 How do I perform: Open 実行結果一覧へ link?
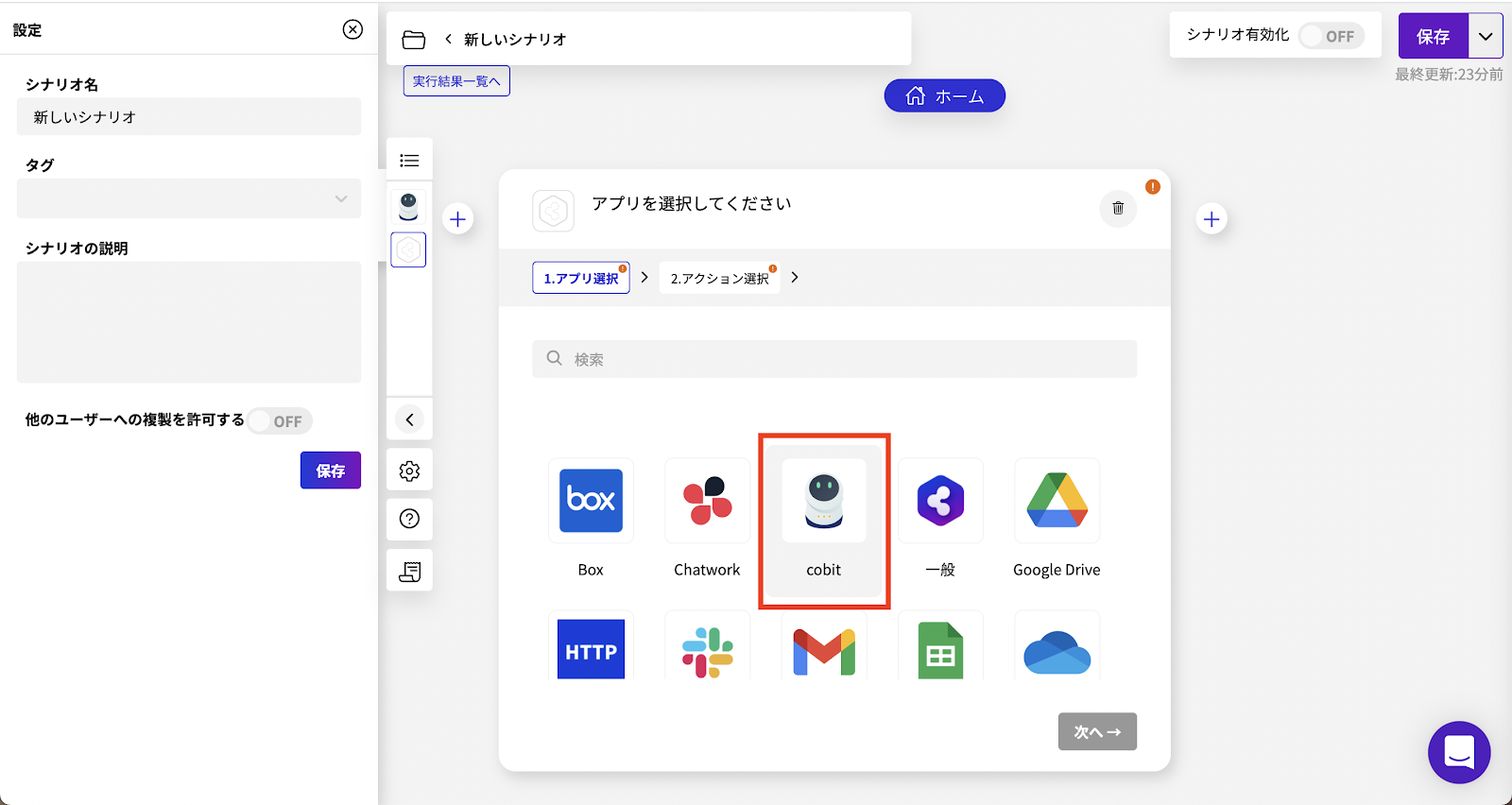(x=456, y=81)
